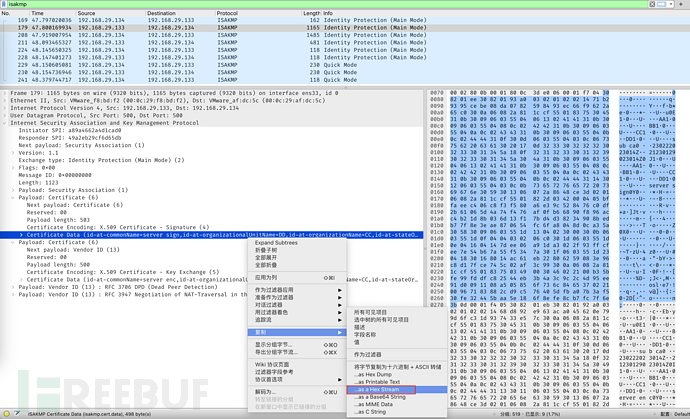This screenshot has width=690, height=419.
Task: Open 准备作为过滤器 submenu
Action: (297, 298)
